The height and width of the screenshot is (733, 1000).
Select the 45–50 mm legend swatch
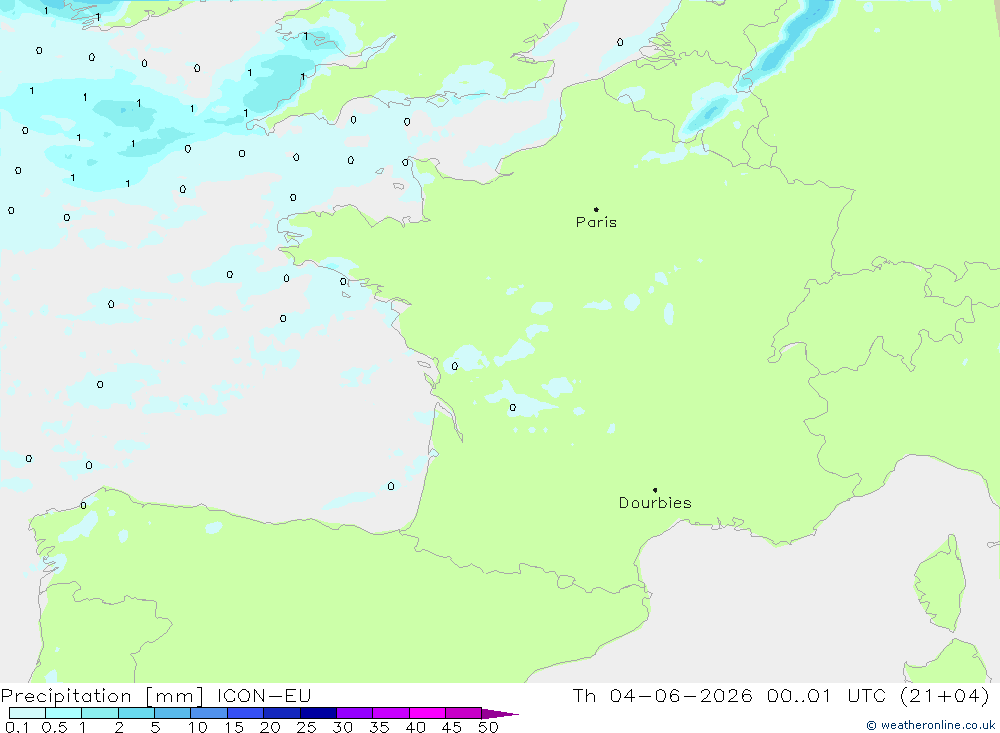(x=464, y=713)
